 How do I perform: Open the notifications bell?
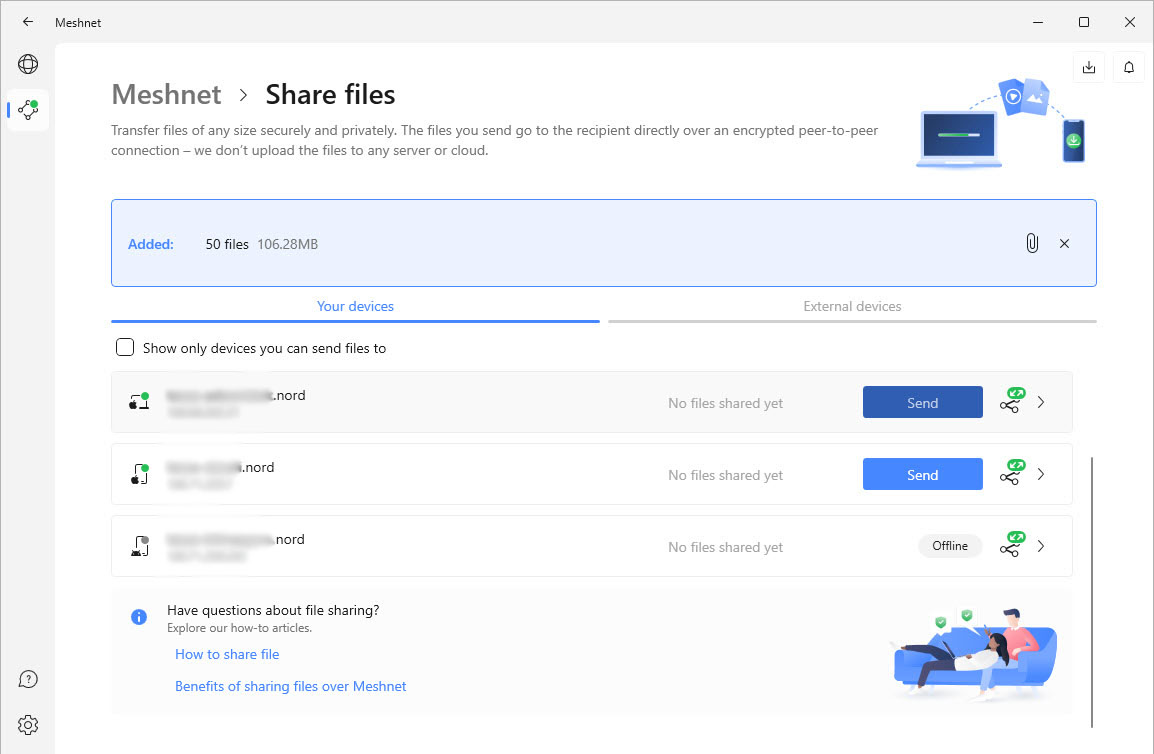(x=1129, y=67)
